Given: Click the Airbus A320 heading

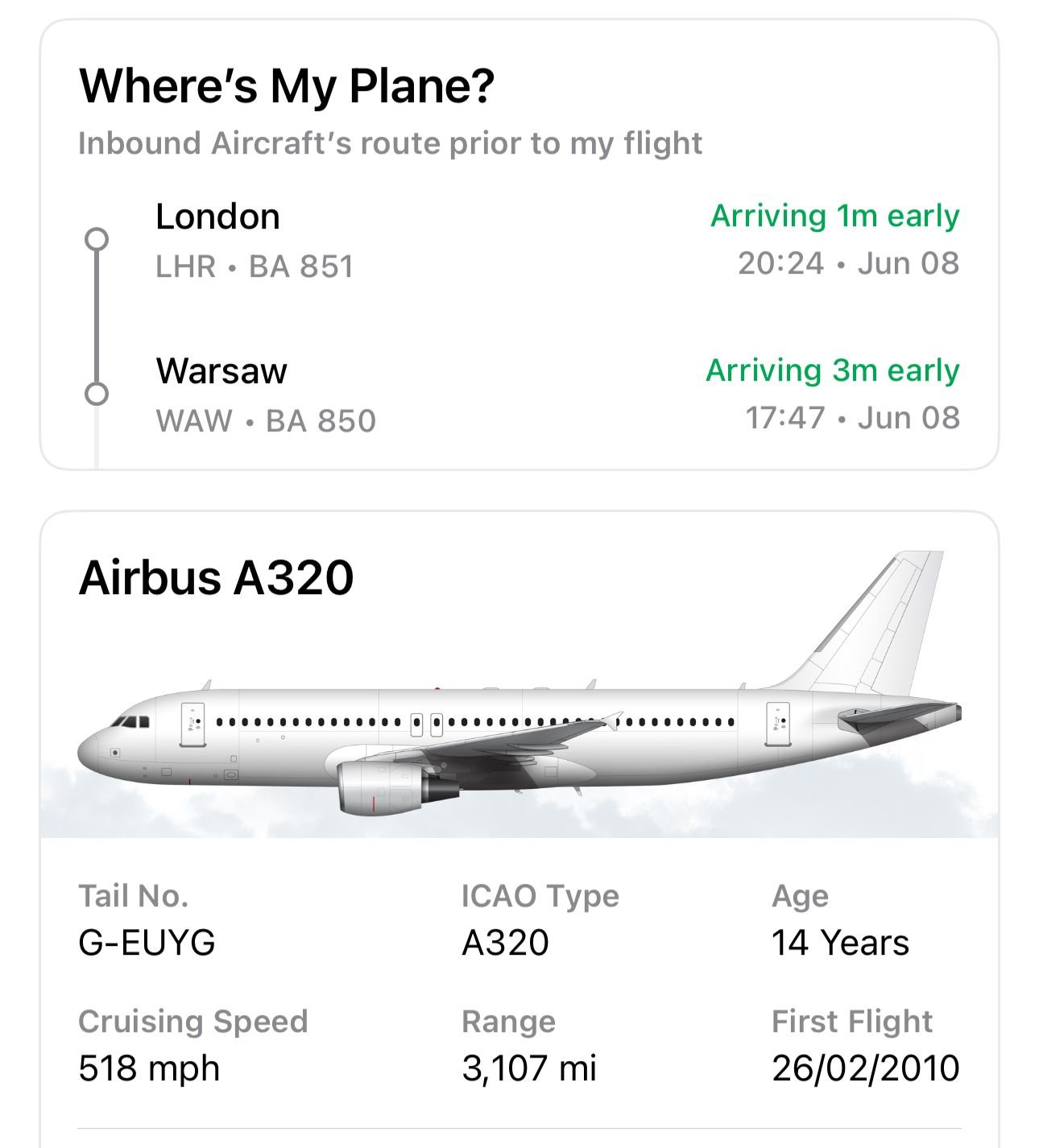Looking at the screenshot, I should pos(216,578).
